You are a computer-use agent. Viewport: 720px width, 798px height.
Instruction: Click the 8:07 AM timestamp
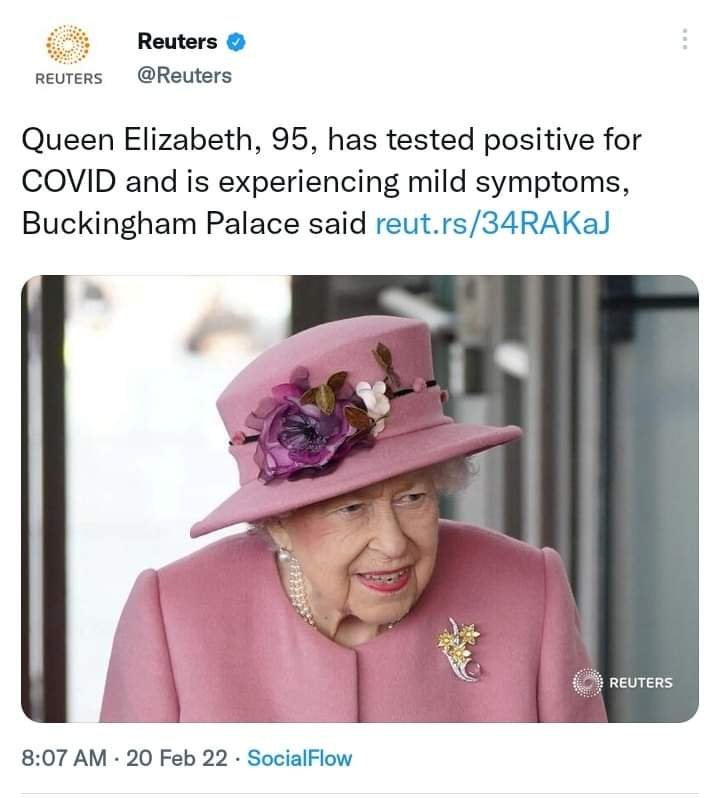point(64,758)
